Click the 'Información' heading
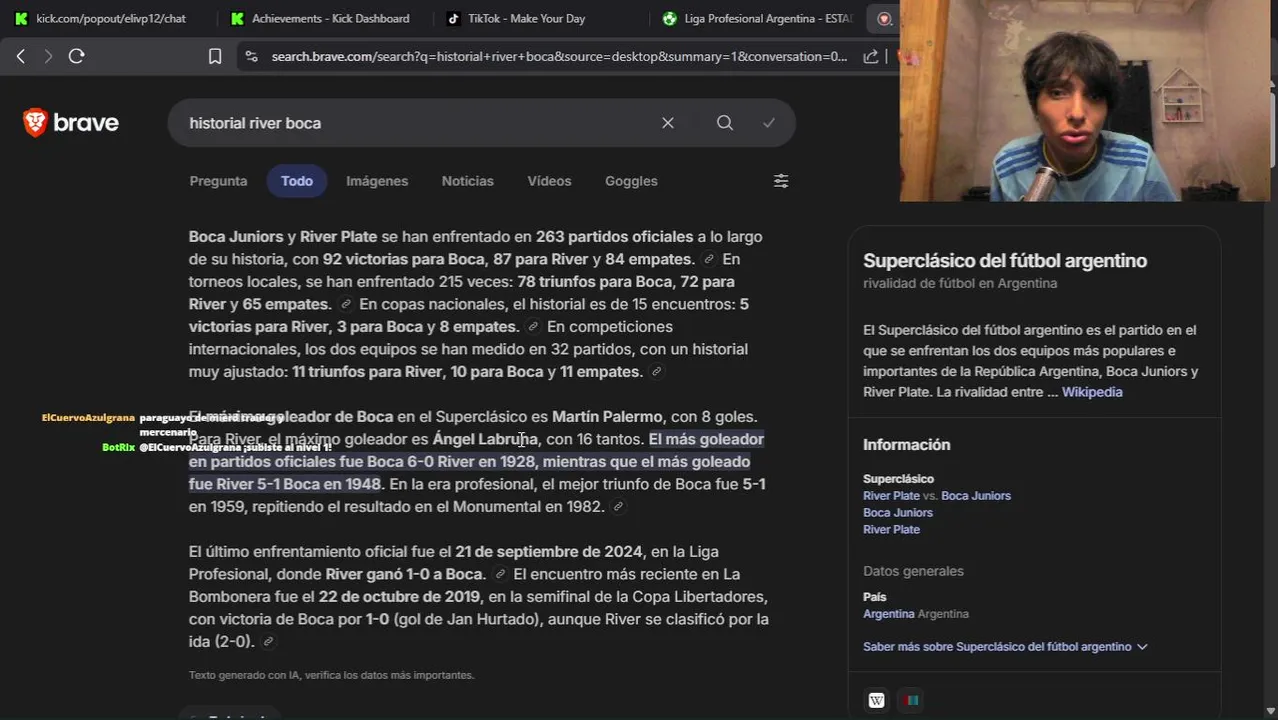1278x720 pixels. point(907,445)
